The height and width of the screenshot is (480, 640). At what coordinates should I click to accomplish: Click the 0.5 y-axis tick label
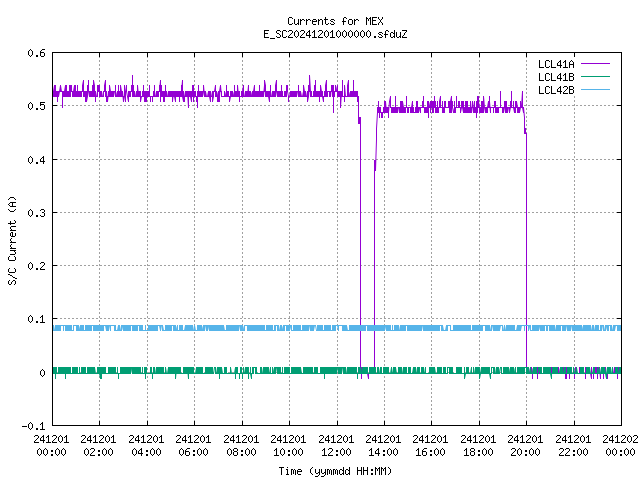click(x=36, y=106)
